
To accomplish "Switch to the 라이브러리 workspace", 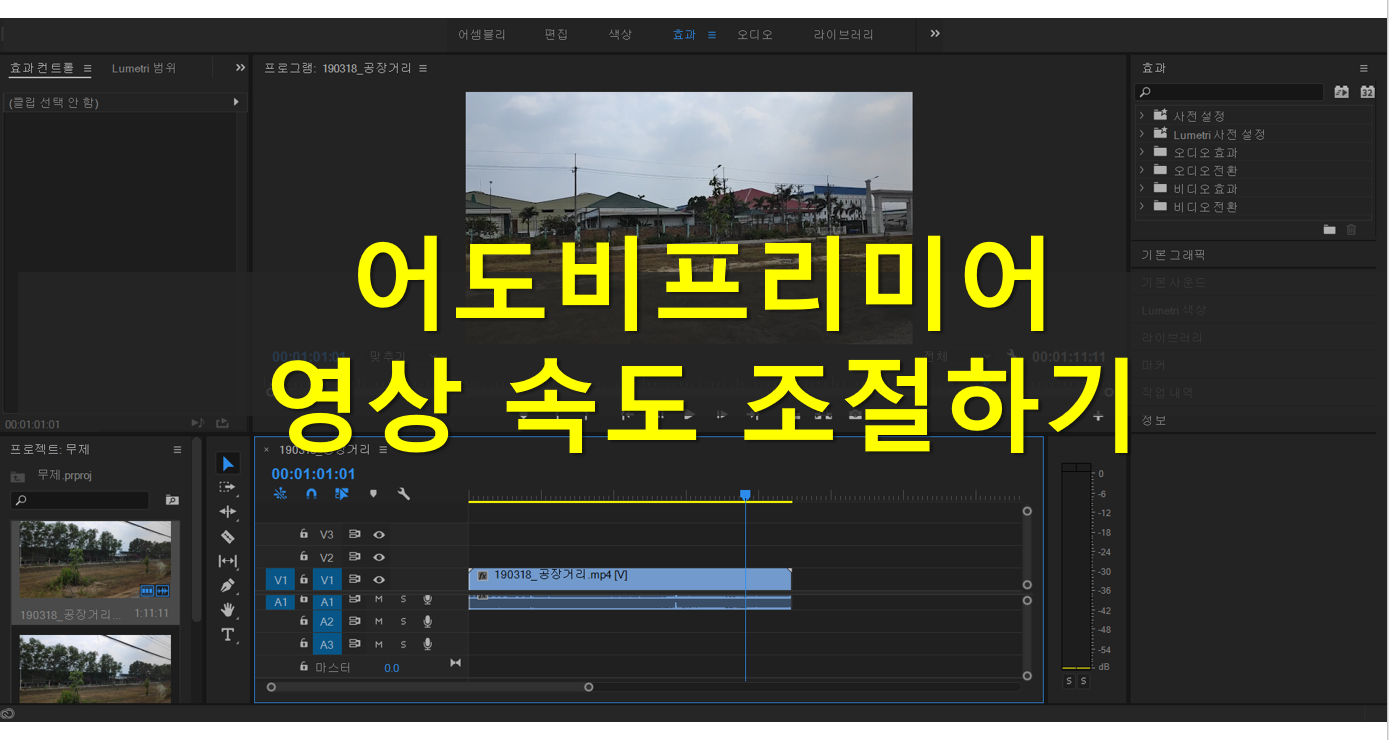I will tap(844, 34).
